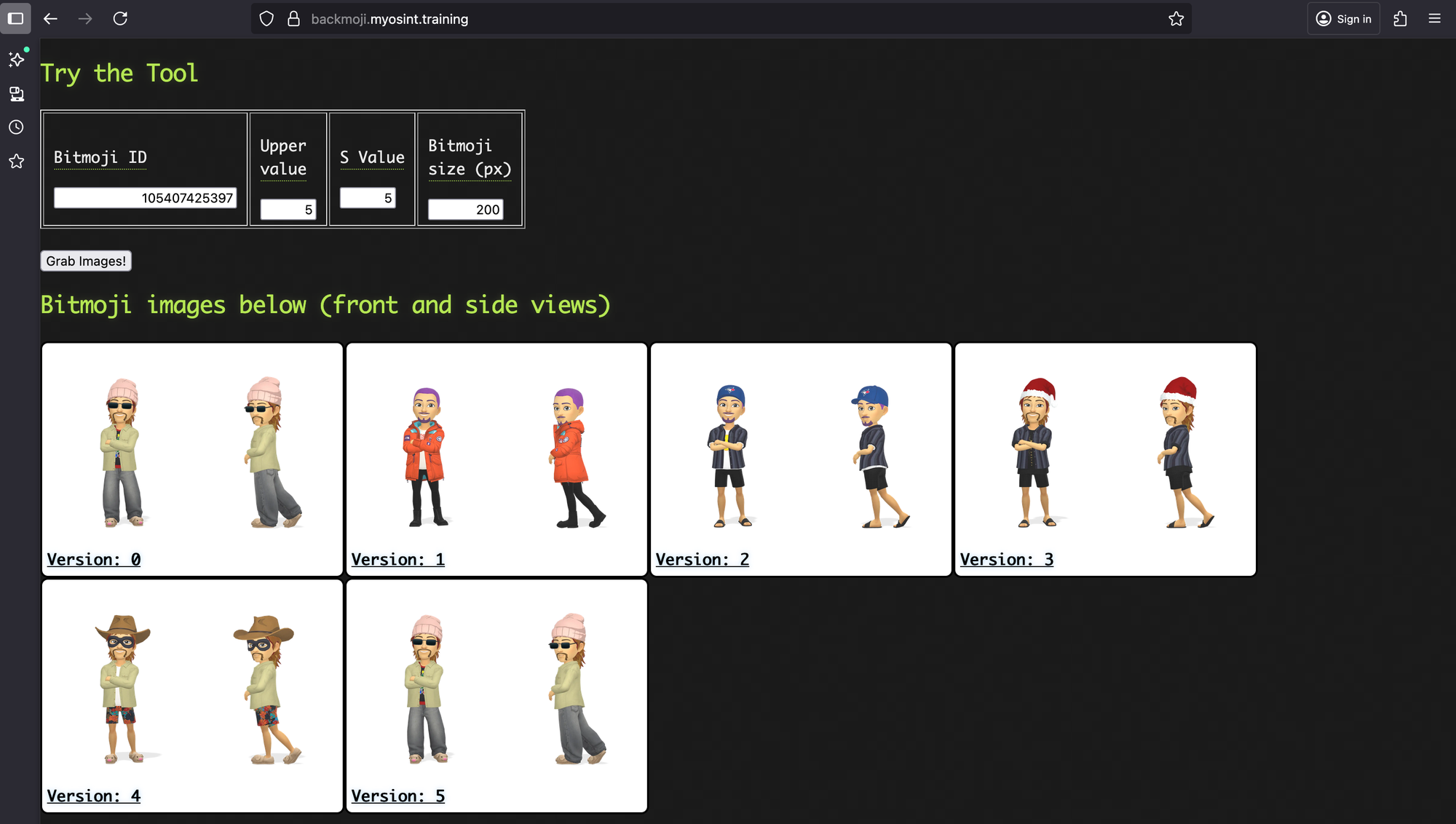This screenshot has height=824, width=1456.
Task: Open the Version: 0 link
Action: tap(94, 560)
